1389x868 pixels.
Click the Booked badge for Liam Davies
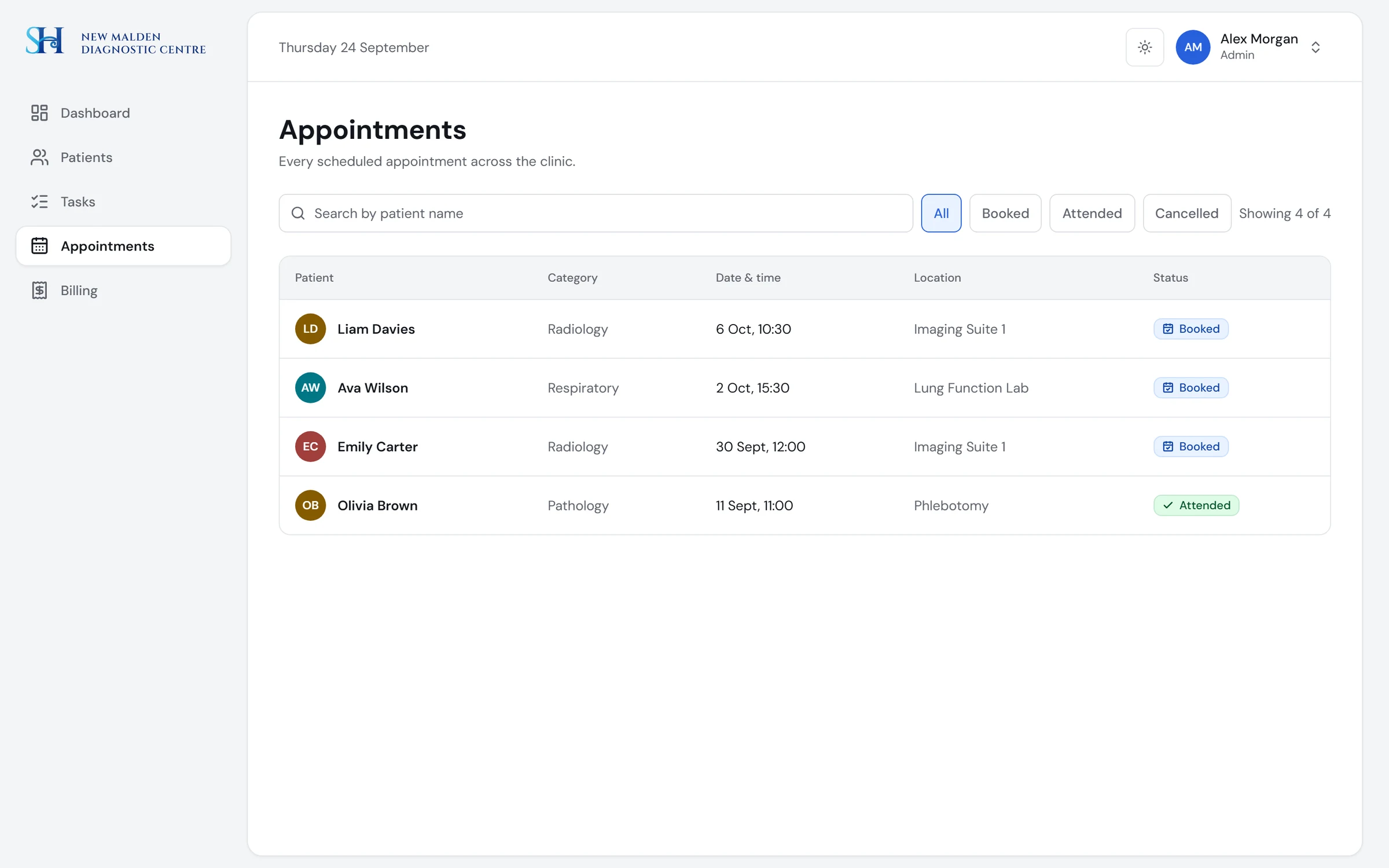(1190, 329)
